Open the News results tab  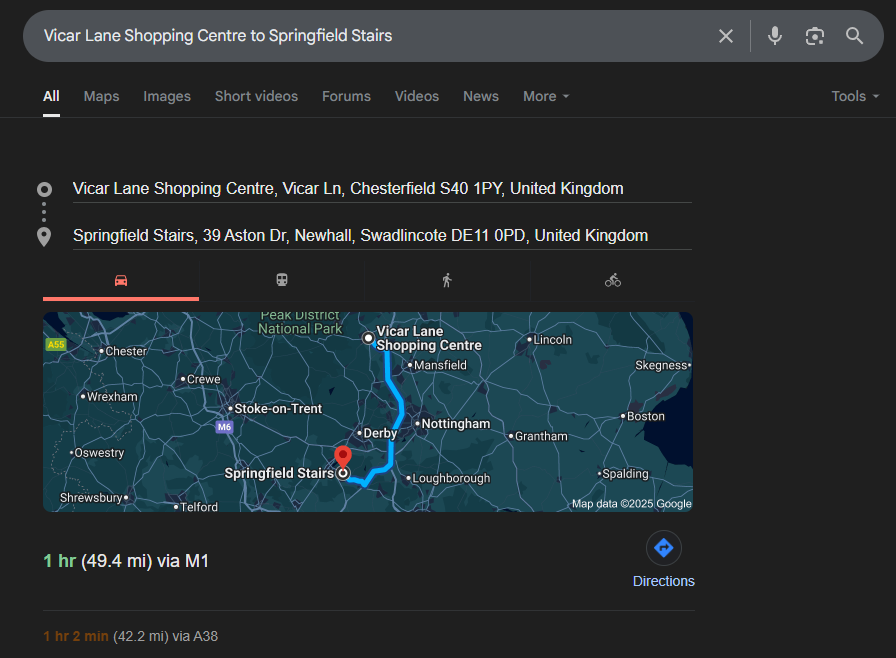480,96
